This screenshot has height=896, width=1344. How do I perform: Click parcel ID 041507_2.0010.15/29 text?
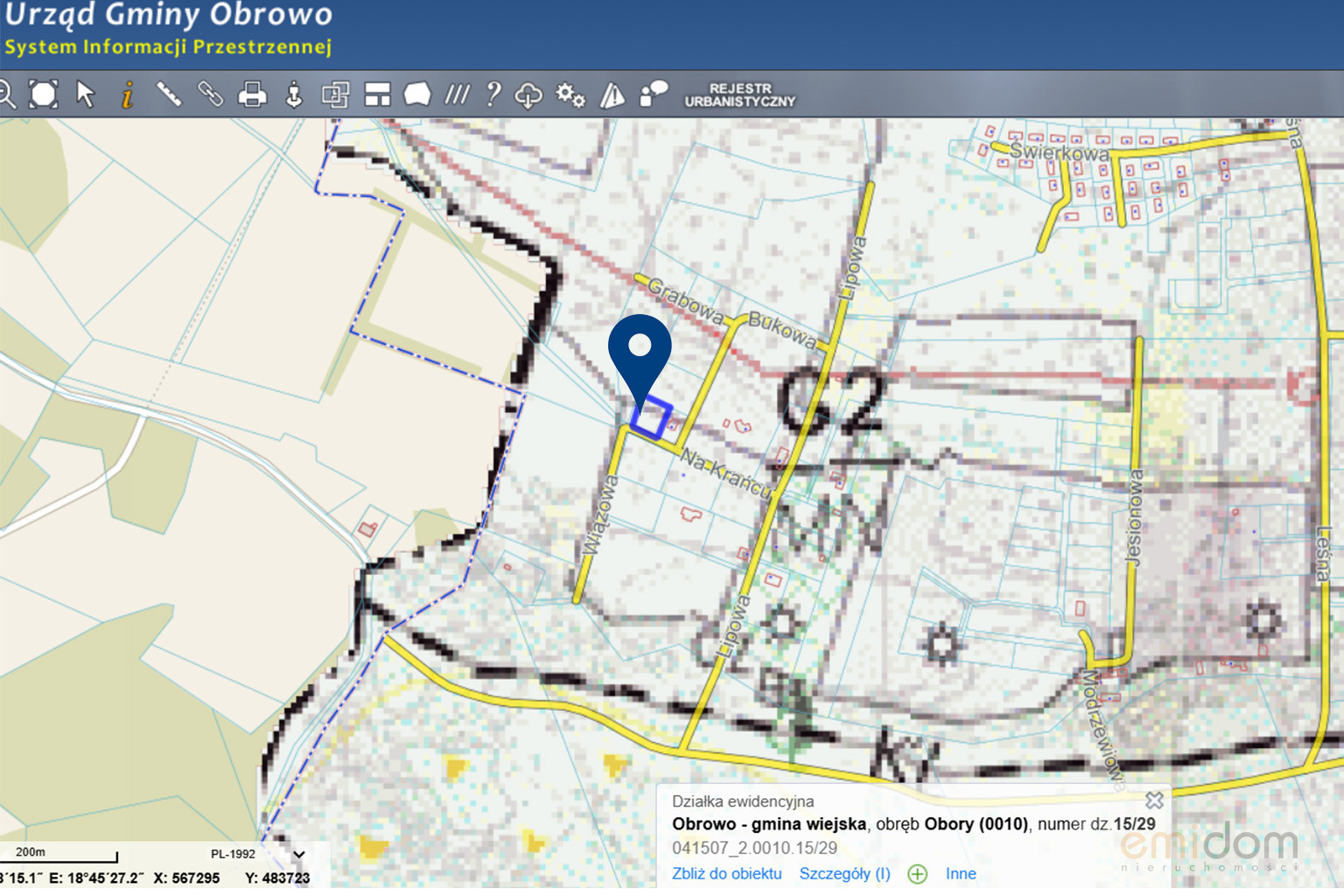click(754, 848)
